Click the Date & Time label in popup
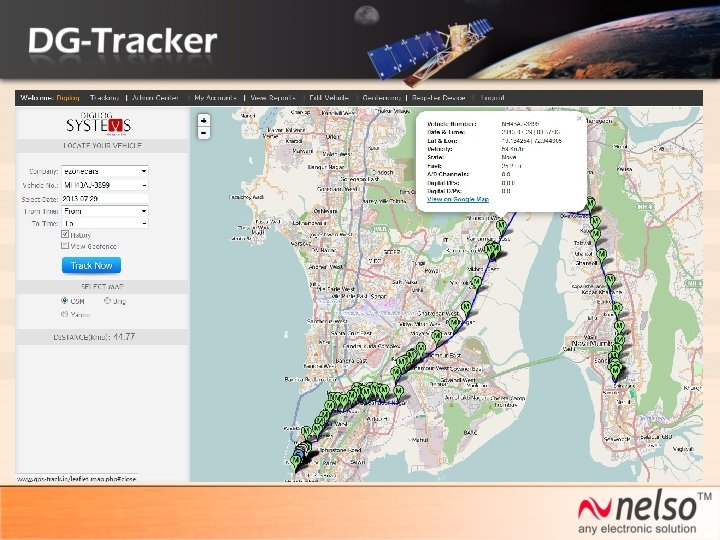Viewport: 720px width, 540px height. (445, 132)
